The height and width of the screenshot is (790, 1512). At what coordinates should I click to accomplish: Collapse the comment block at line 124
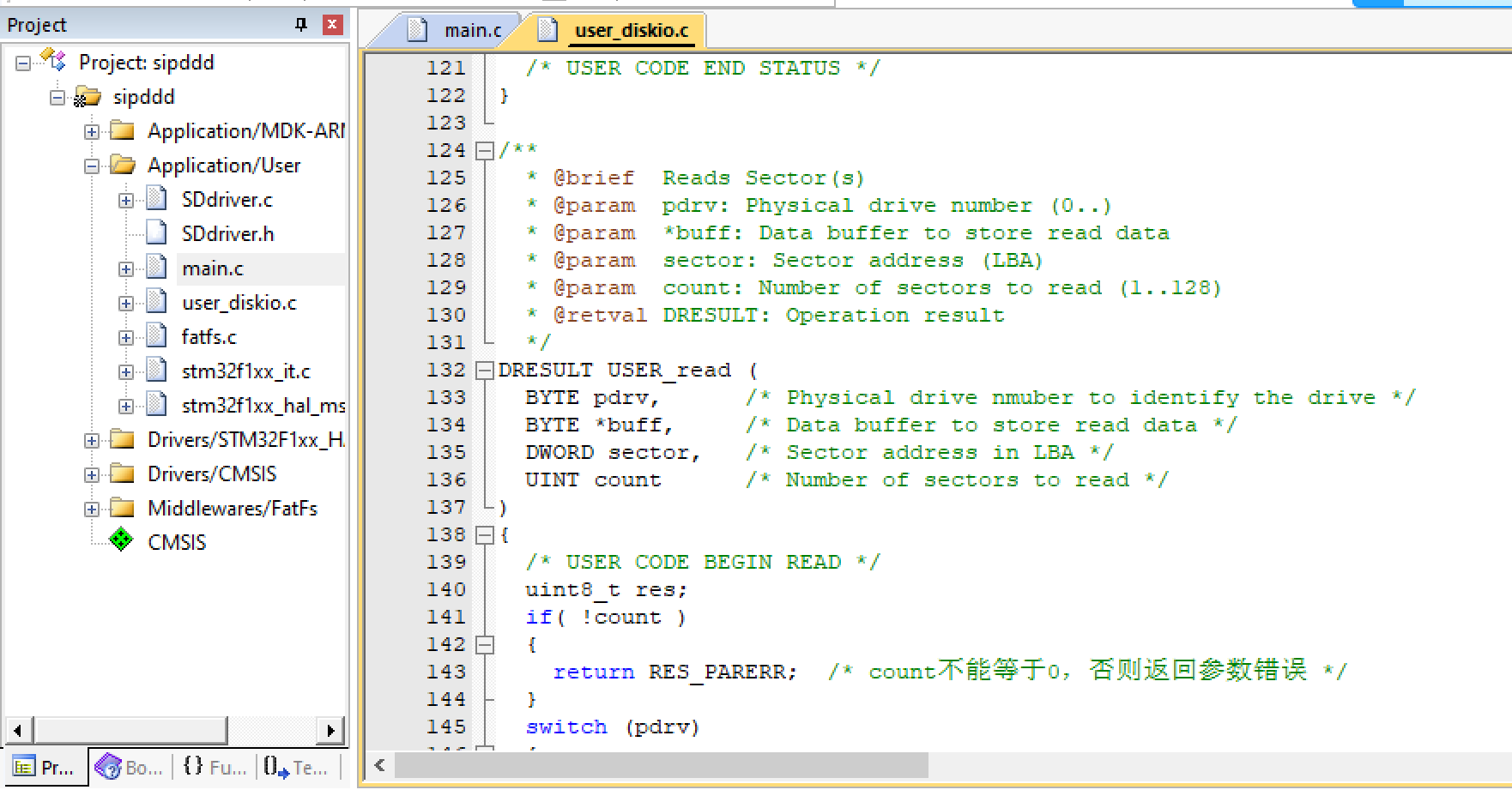click(x=485, y=151)
